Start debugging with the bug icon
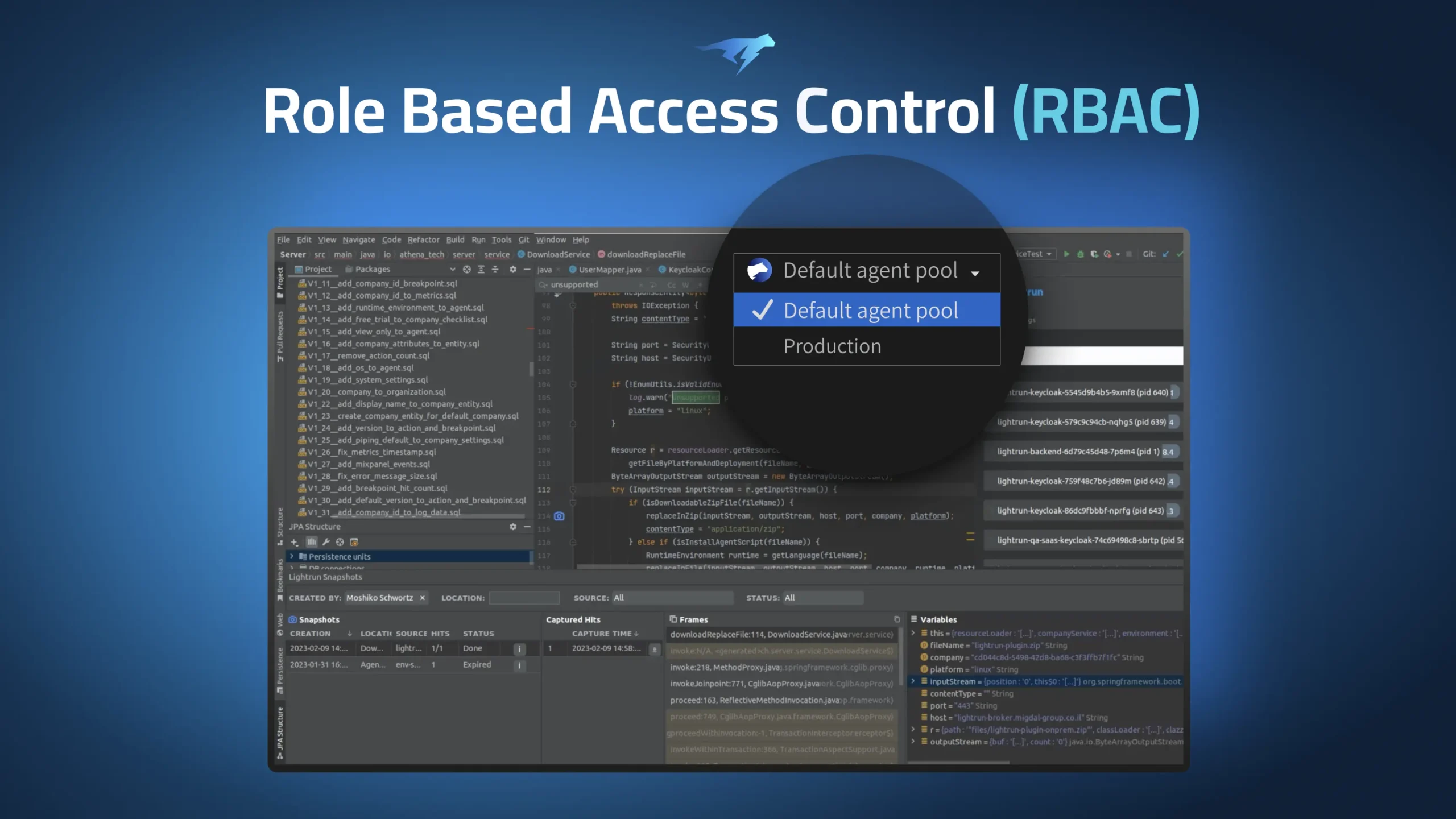1456x819 pixels. [x=1080, y=254]
